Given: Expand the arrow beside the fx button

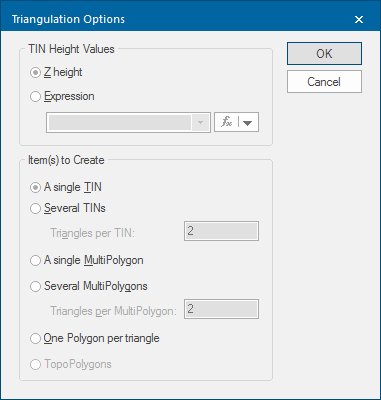Looking at the screenshot, I should (x=248, y=122).
